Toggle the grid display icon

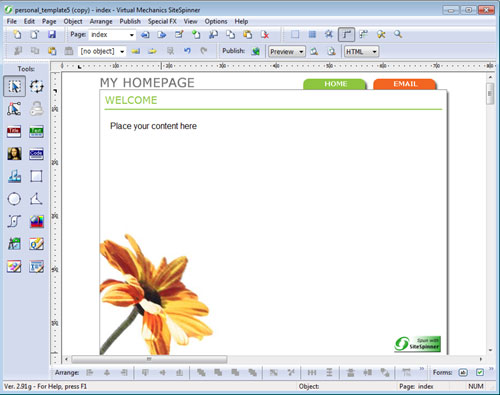[312, 34]
